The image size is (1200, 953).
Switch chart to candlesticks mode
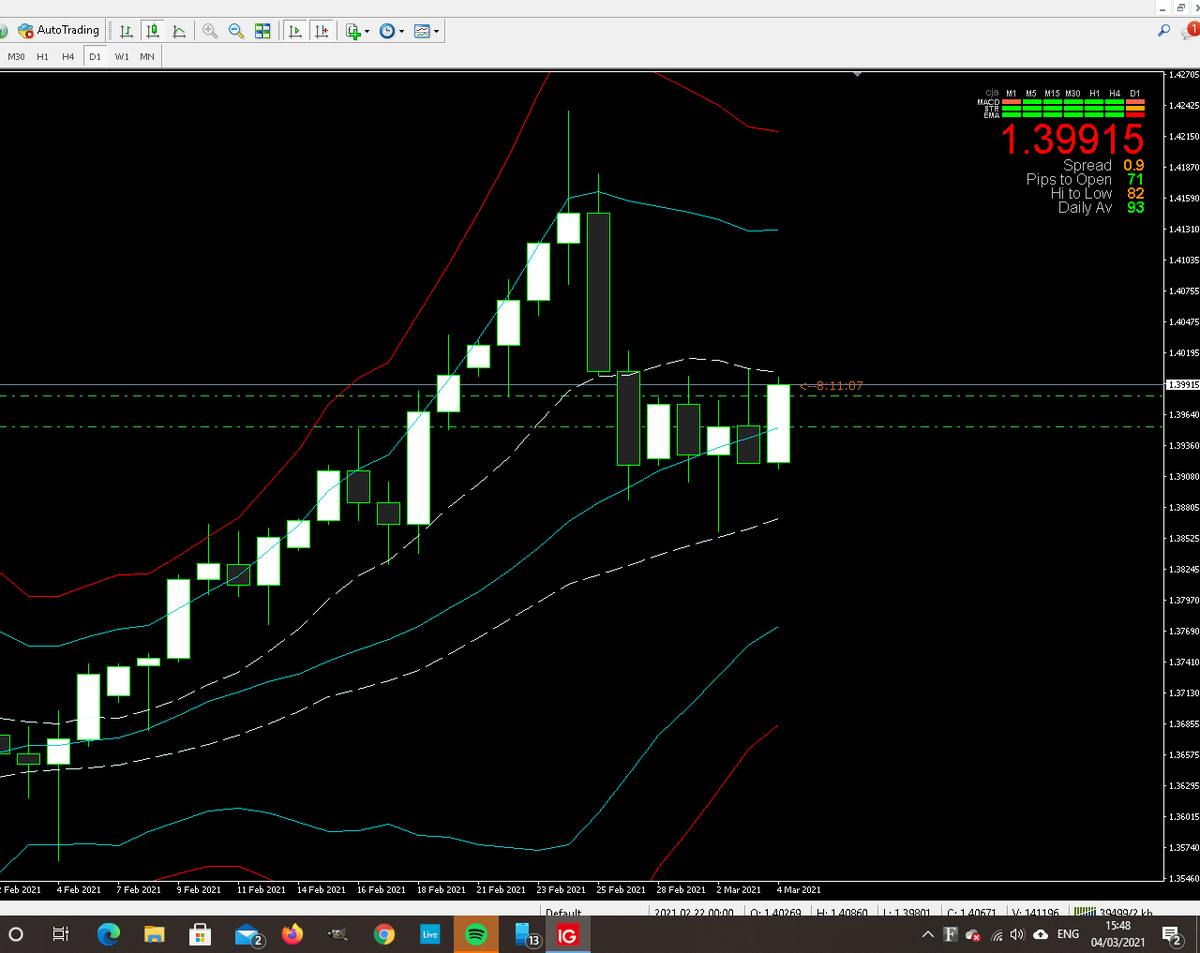pos(151,31)
